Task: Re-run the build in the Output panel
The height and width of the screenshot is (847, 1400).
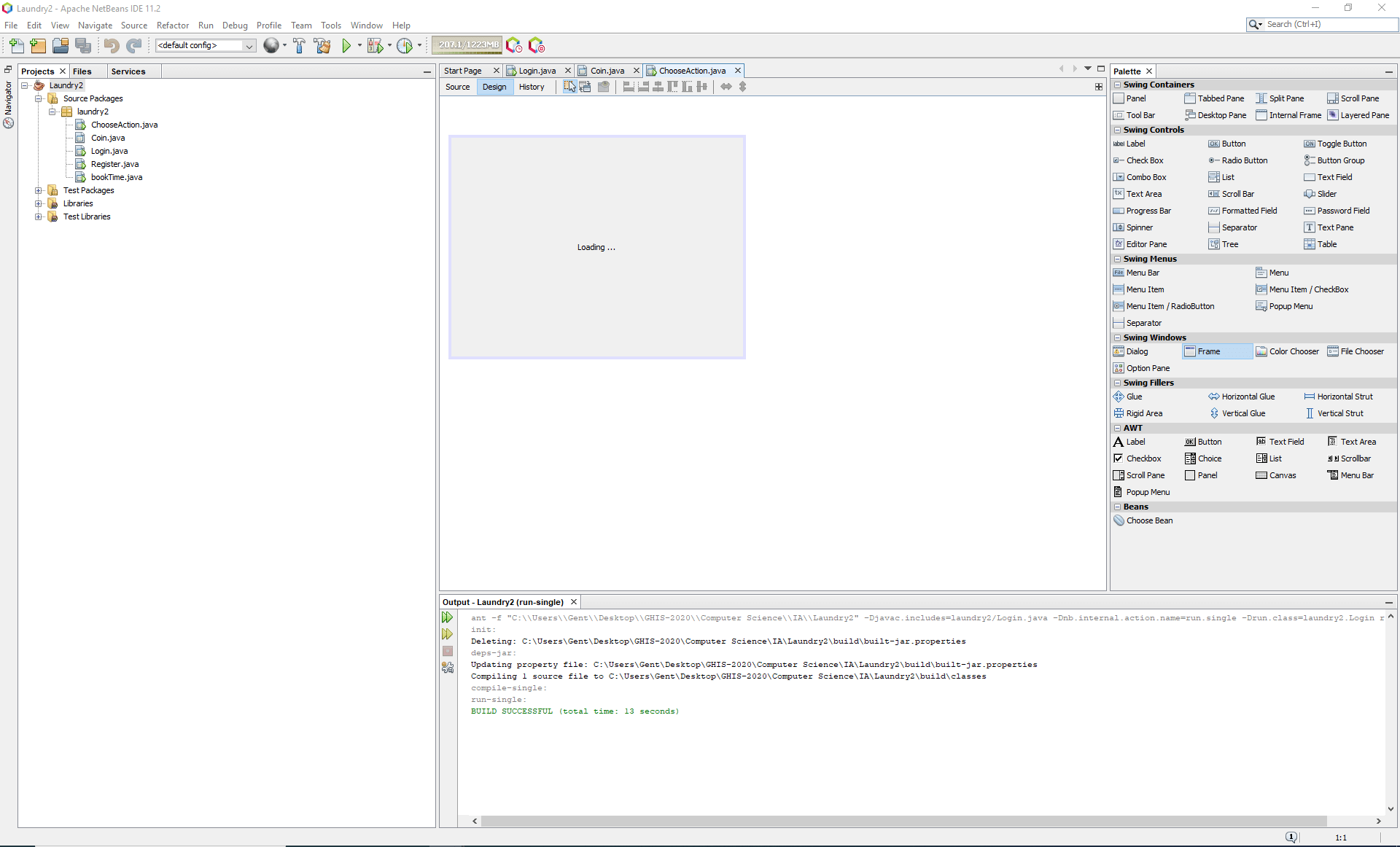Action: pyautogui.click(x=447, y=617)
